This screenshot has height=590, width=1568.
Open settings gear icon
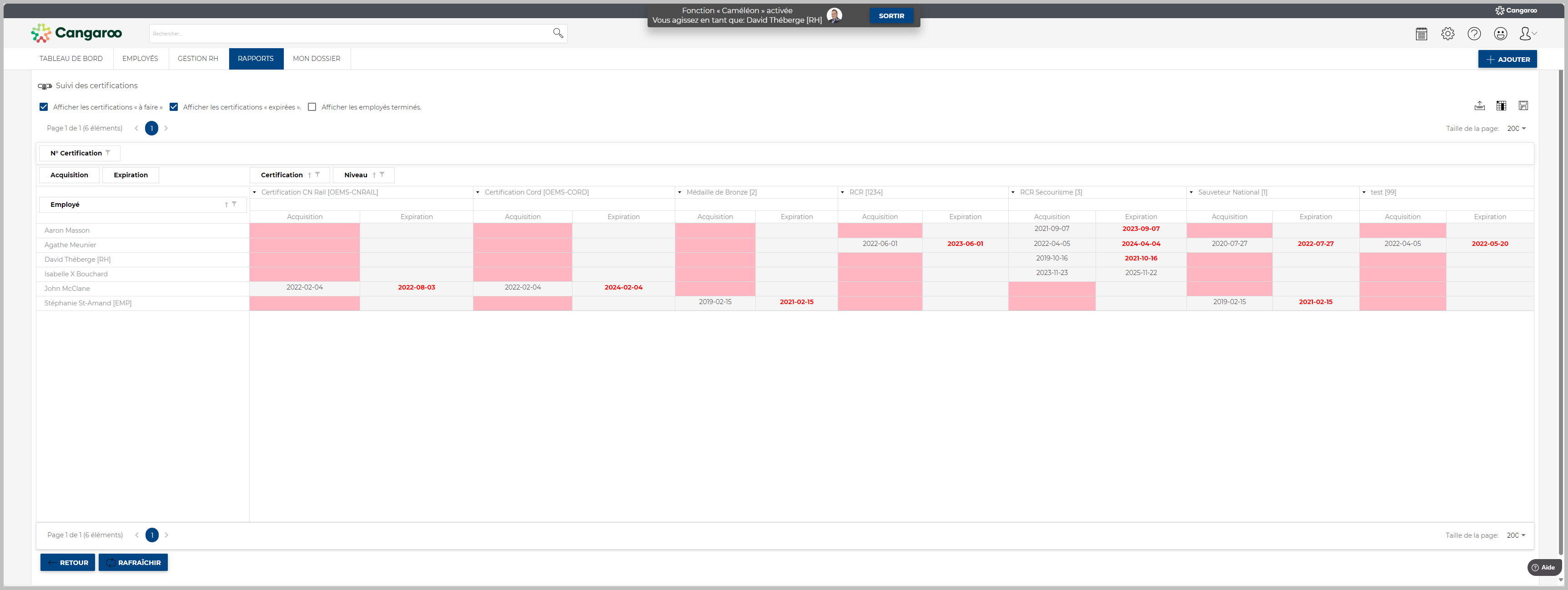pyautogui.click(x=1447, y=34)
